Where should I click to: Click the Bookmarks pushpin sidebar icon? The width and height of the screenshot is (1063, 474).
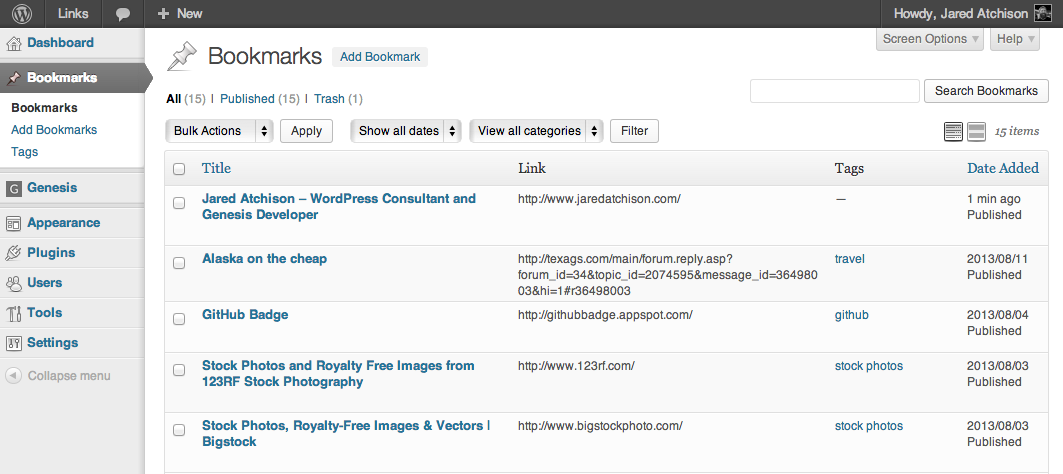coord(14,78)
